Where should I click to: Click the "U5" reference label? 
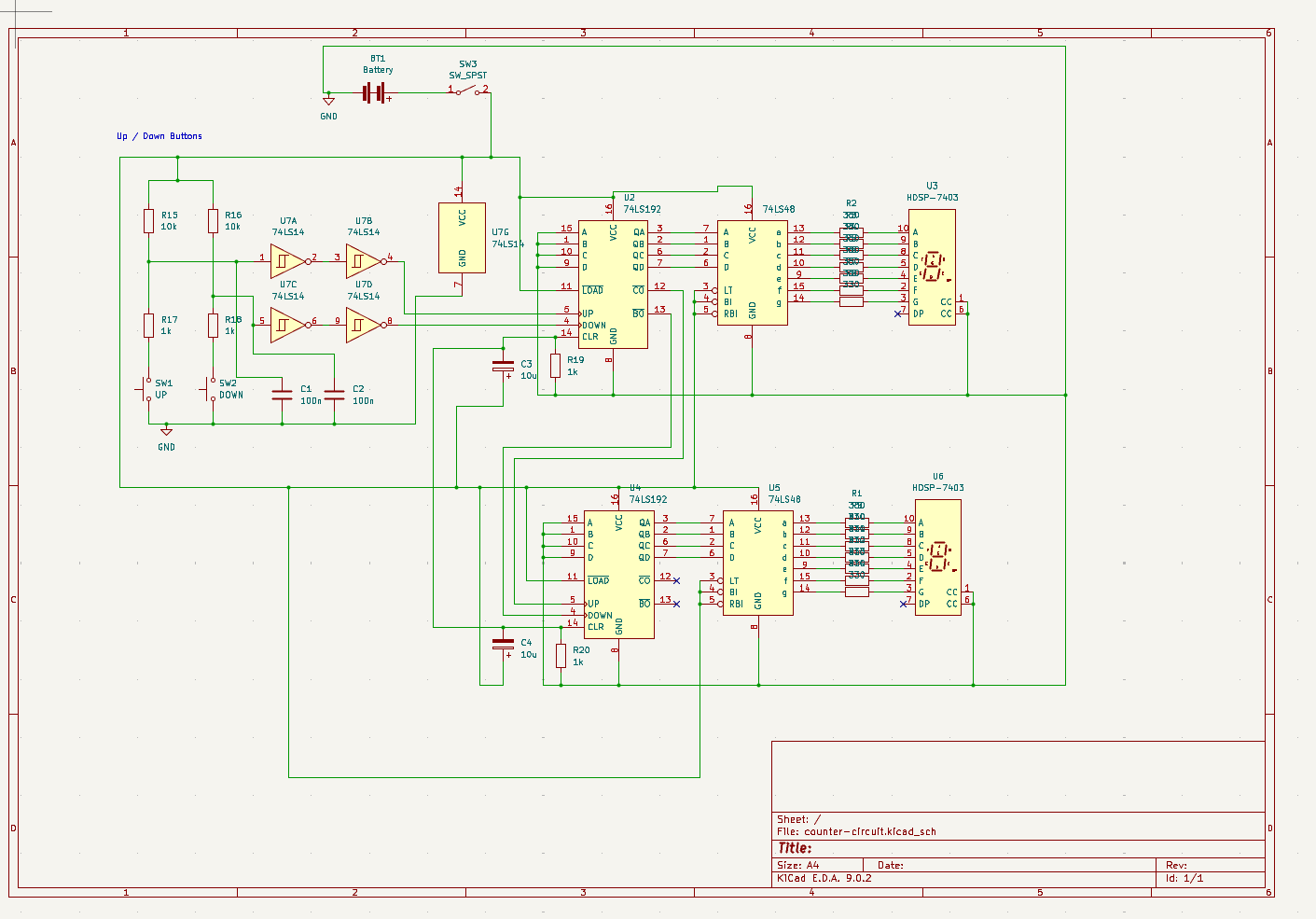point(774,488)
